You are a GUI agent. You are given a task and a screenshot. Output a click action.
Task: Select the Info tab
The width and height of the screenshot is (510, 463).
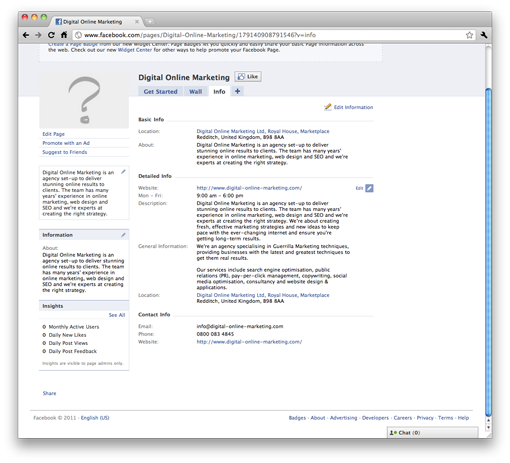click(x=219, y=91)
